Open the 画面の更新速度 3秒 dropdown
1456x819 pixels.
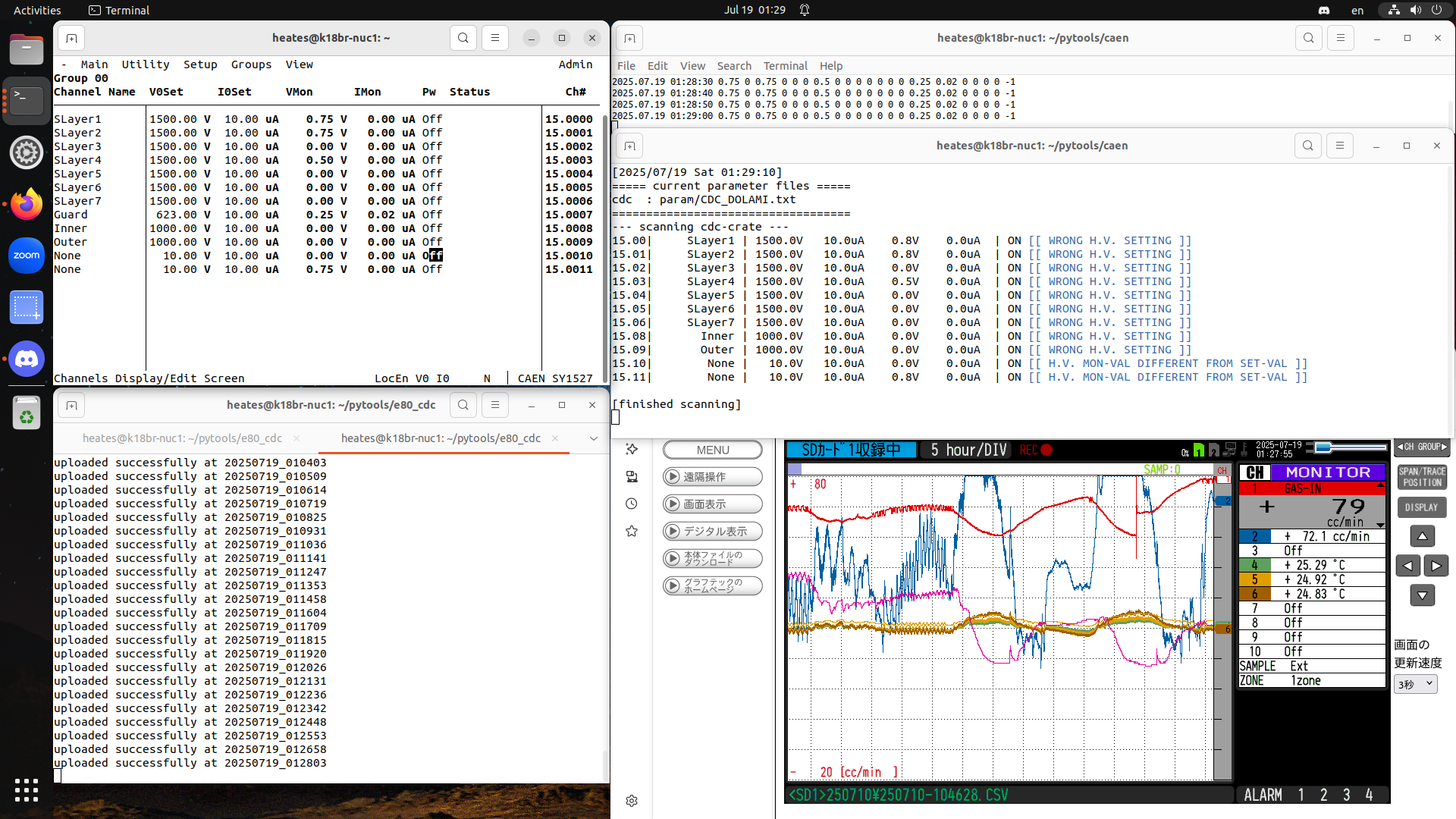pos(1415,684)
